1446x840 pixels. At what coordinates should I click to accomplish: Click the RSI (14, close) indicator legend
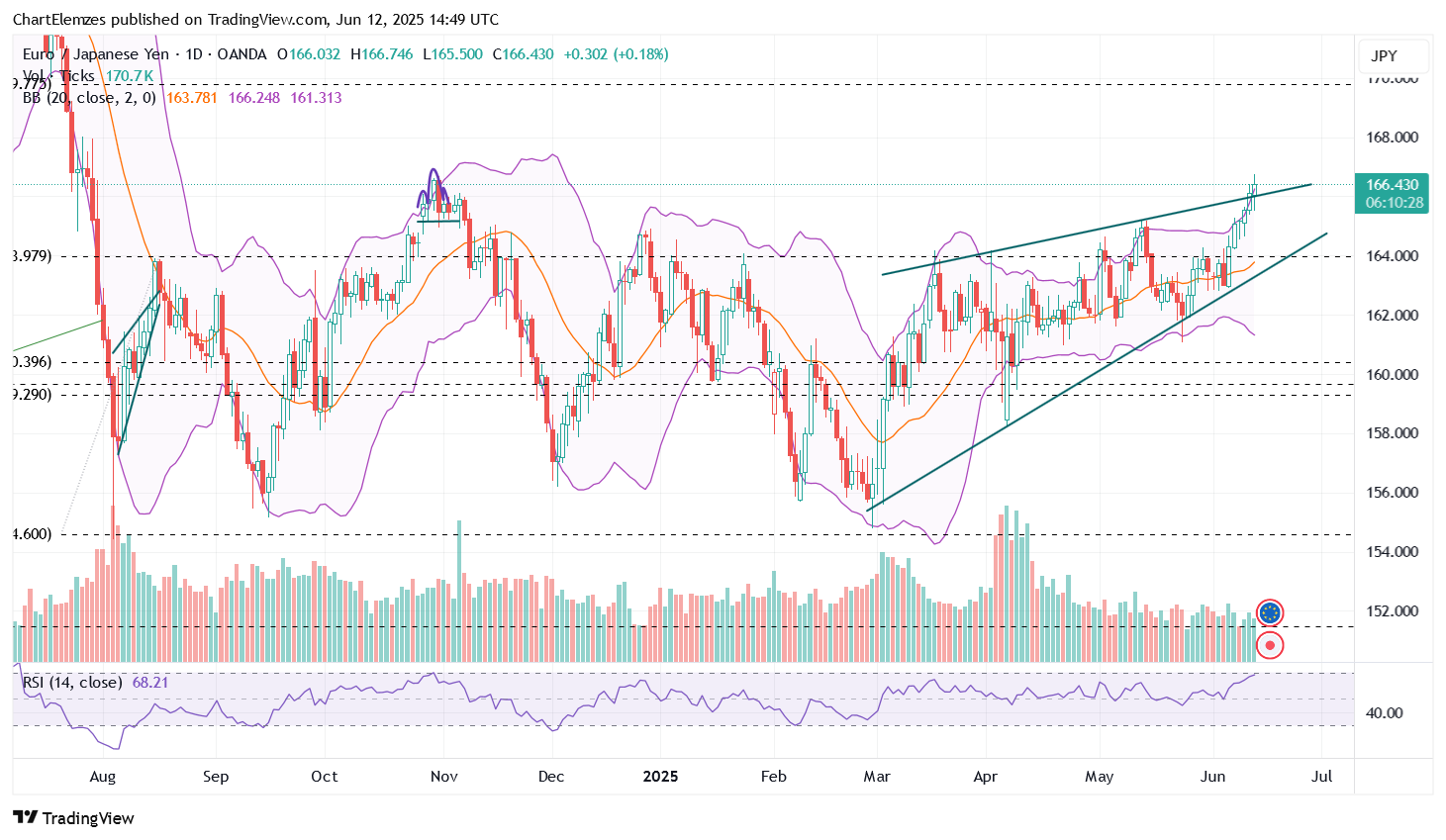click(x=72, y=683)
